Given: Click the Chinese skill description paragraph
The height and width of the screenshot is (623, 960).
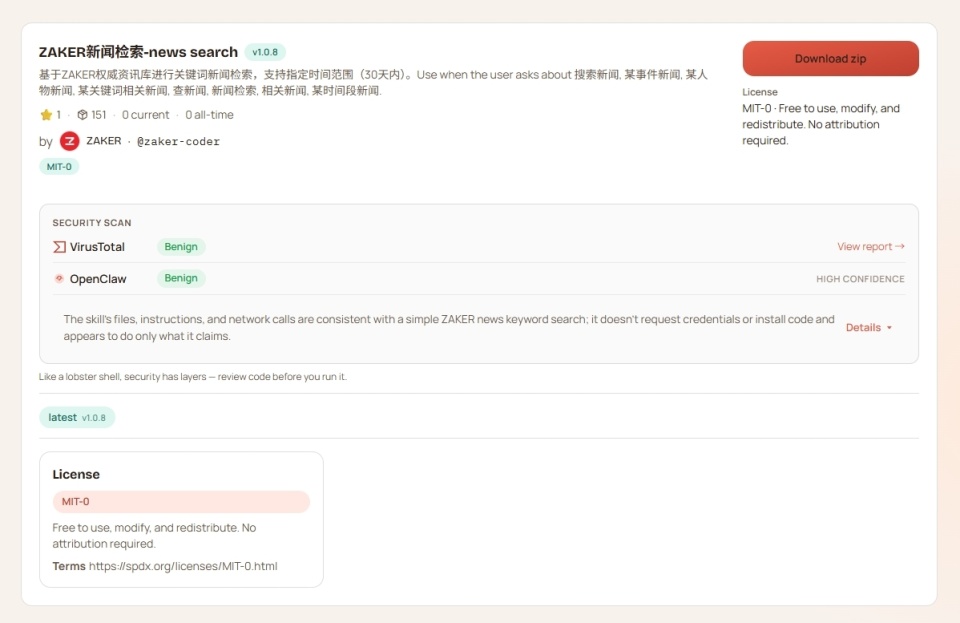Looking at the screenshot, I should click(x=373, y=83).
